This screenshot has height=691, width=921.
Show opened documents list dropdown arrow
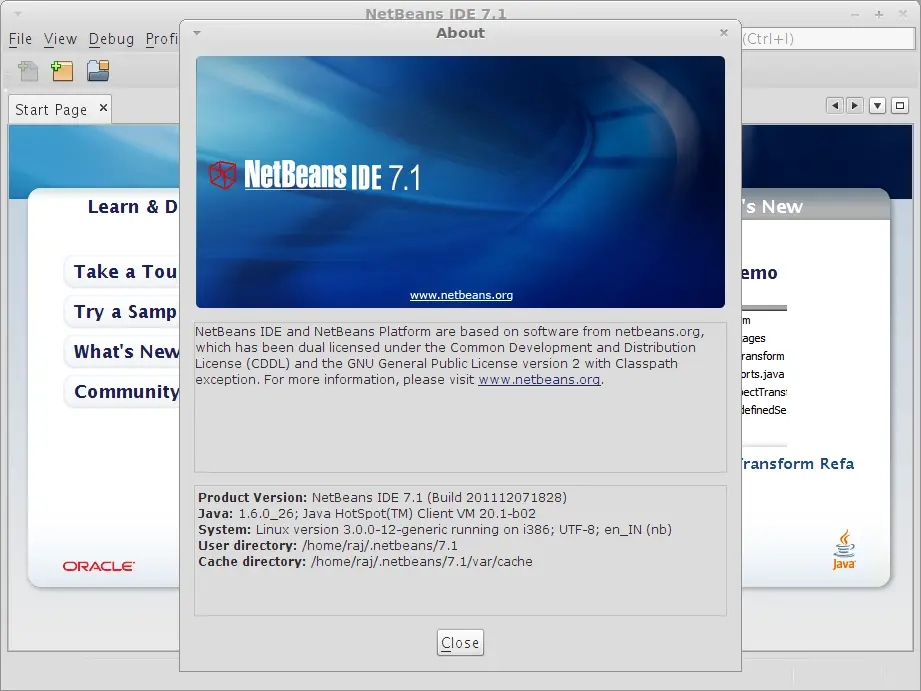(x=877, y=106)
